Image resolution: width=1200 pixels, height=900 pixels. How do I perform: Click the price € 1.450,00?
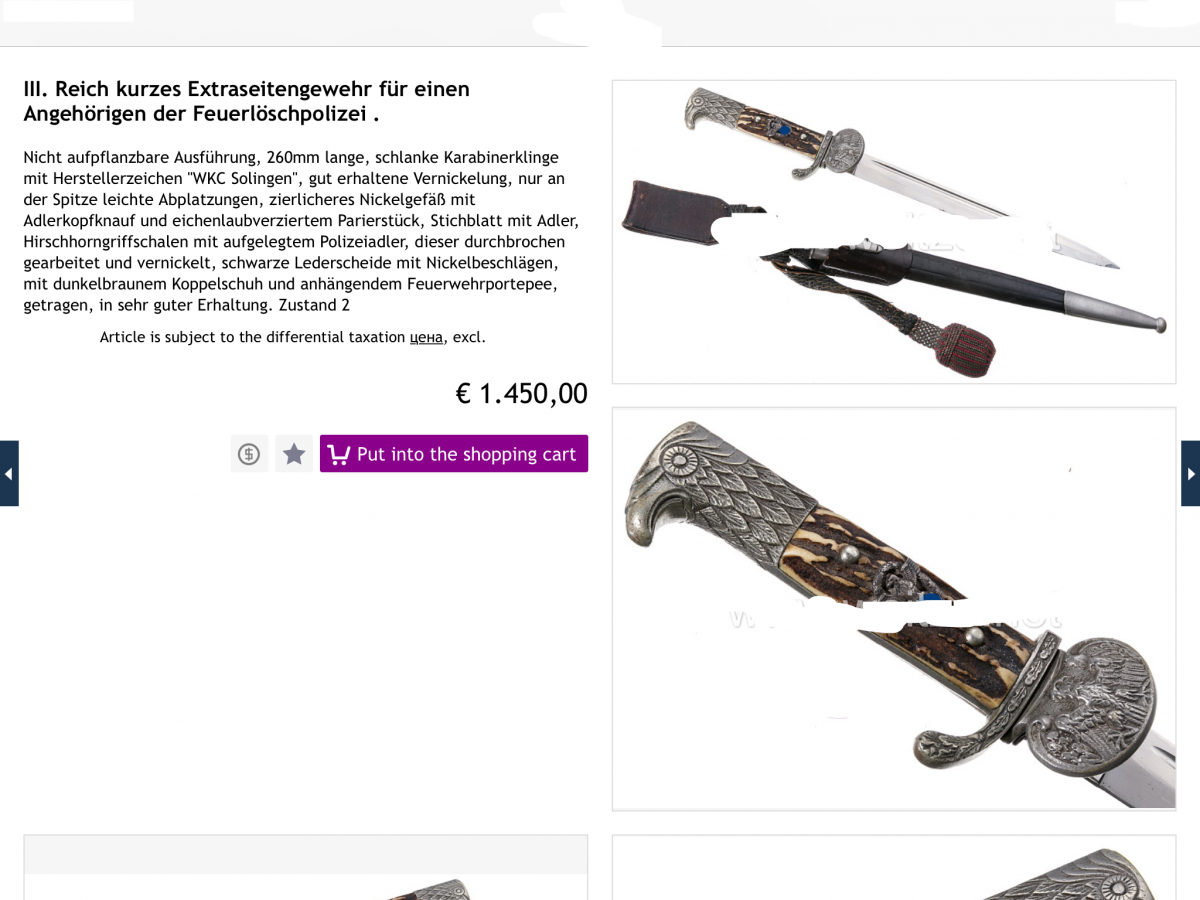[522, 393]
